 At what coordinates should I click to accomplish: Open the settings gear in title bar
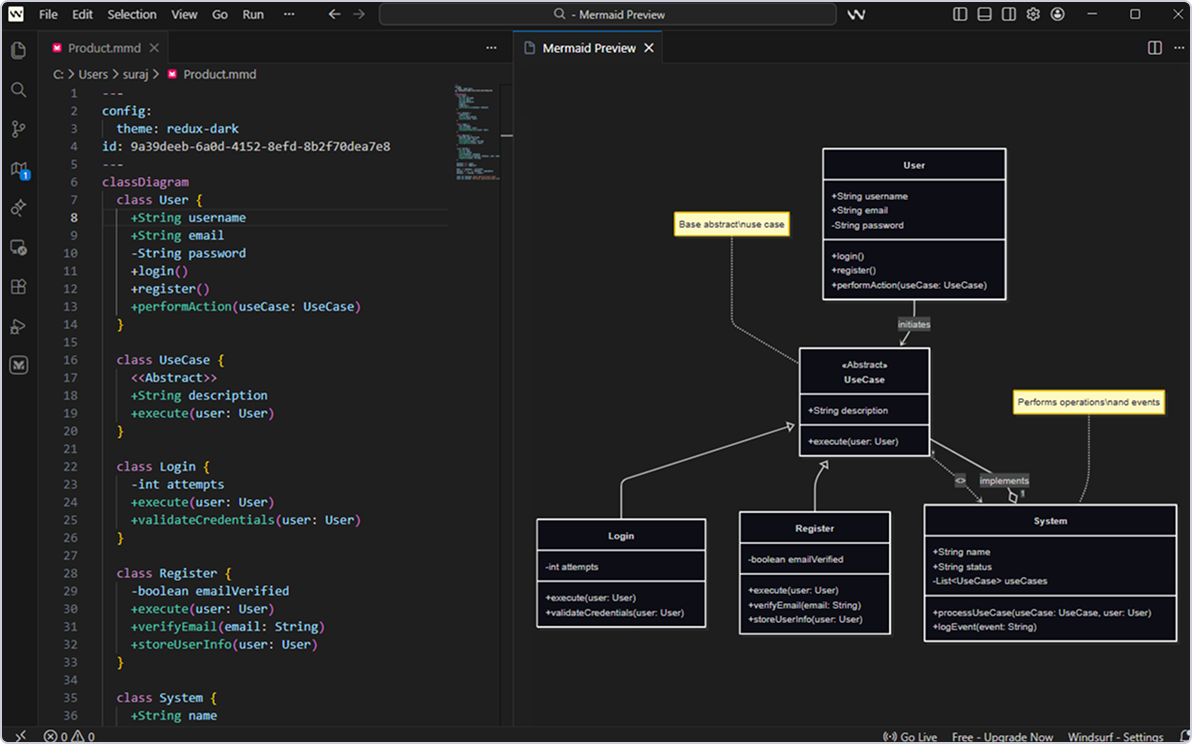click(x=1033, y=15)
